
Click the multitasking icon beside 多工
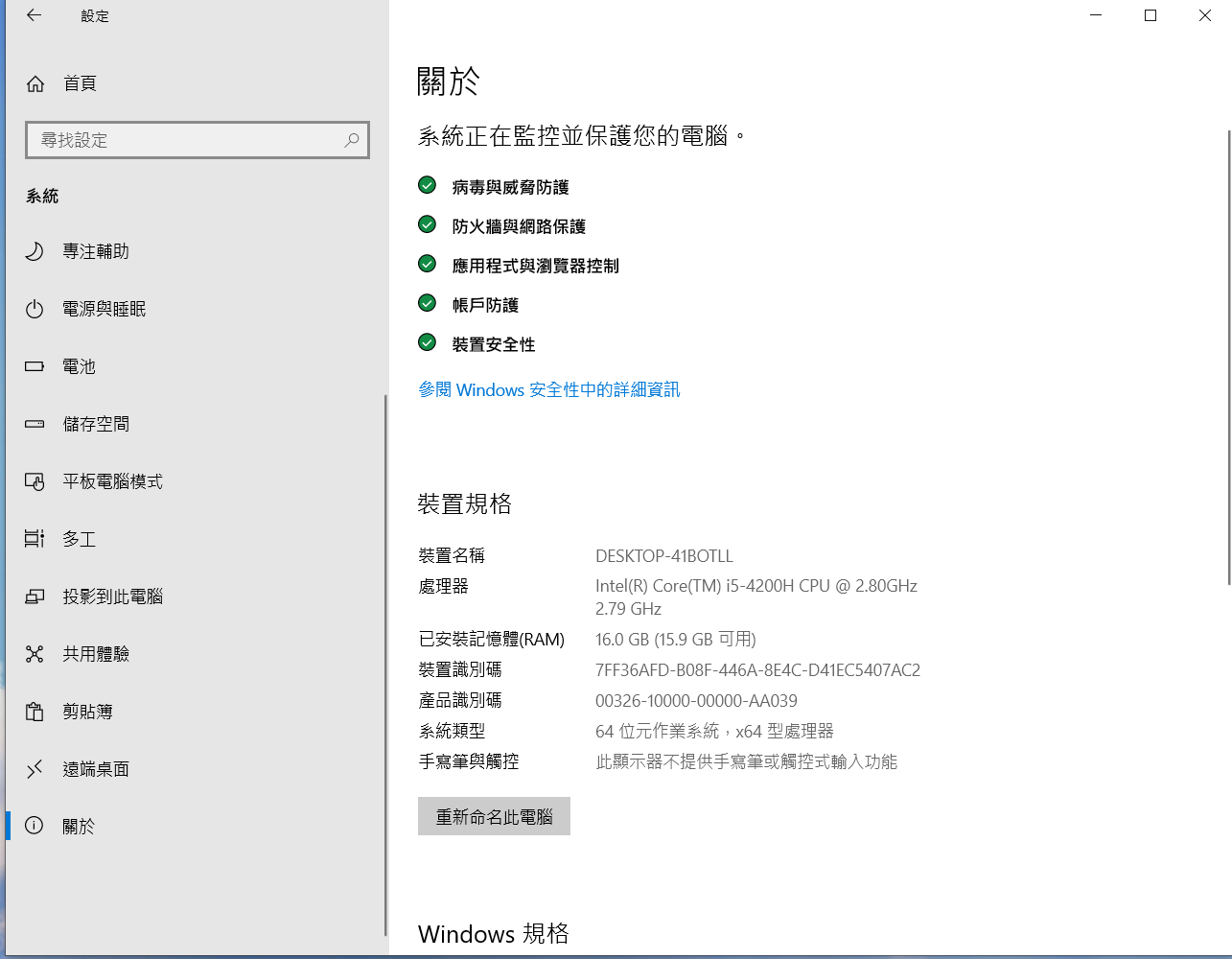pyautogui.click(x=35, y=539)
